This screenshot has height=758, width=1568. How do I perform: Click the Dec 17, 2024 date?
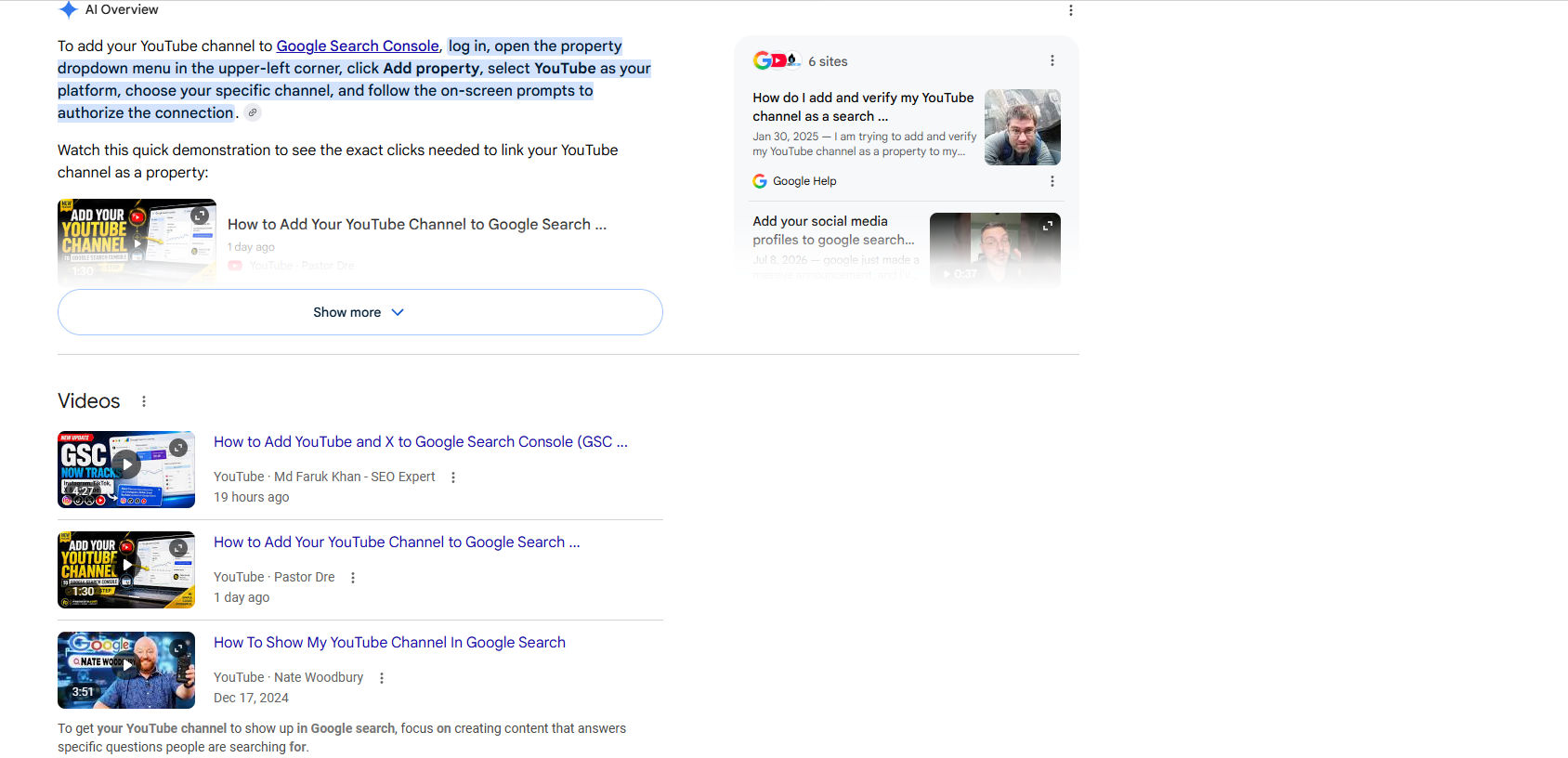(x=251, y=698)
